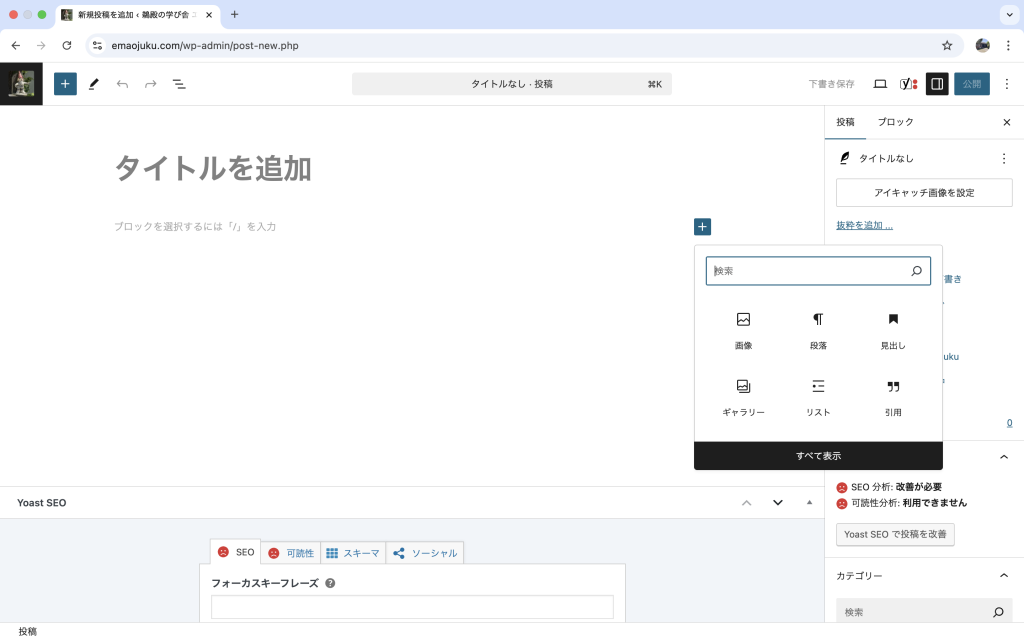Click the フォーカスキーフレーズ text field

pyautogui.click(x=412, y=607)
